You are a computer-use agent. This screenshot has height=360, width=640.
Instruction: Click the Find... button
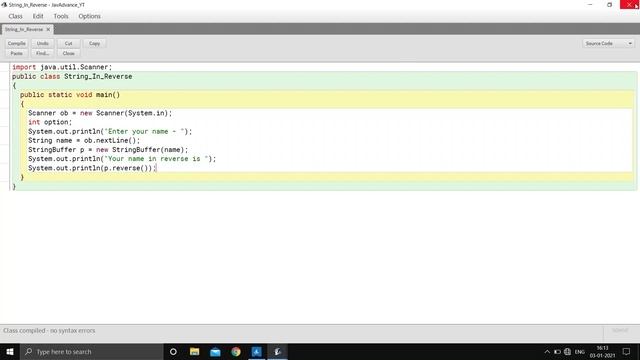pos(42,53)
